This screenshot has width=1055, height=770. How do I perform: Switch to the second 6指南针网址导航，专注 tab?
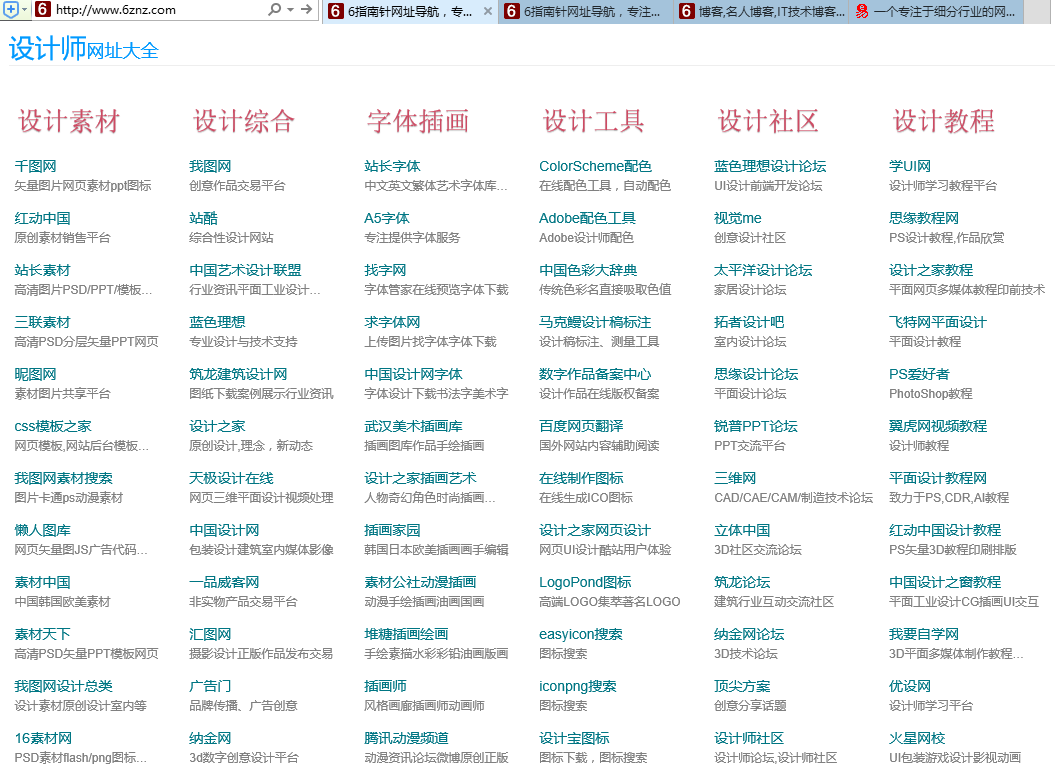[x=585, y=11]
